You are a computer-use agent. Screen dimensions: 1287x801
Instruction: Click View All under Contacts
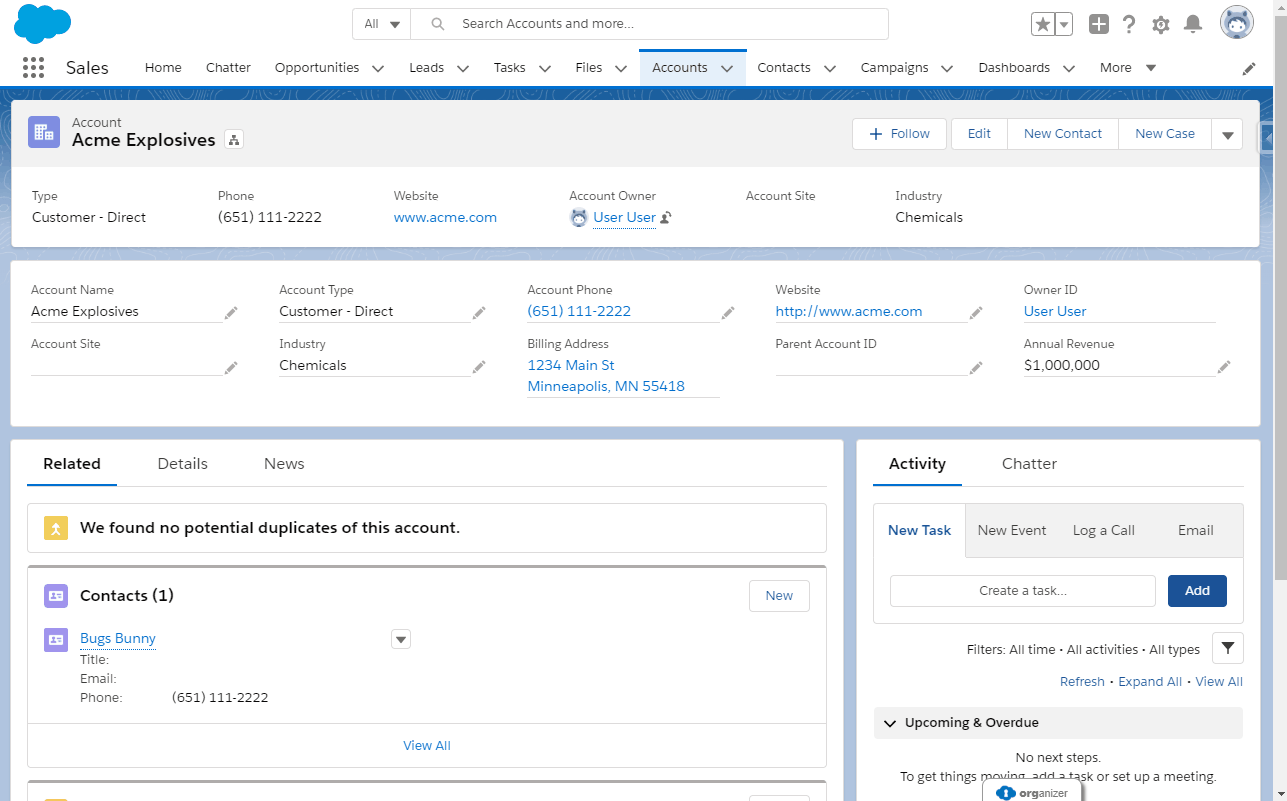pyautogui.click(x=427, y=745)
